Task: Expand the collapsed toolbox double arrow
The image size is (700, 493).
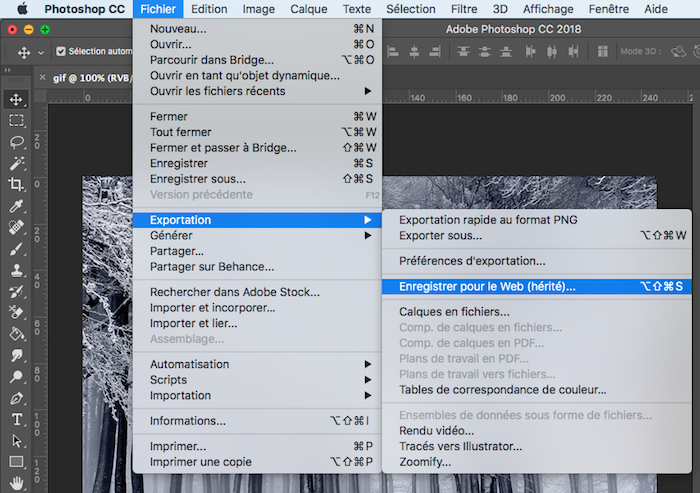Action: point(7,70)
